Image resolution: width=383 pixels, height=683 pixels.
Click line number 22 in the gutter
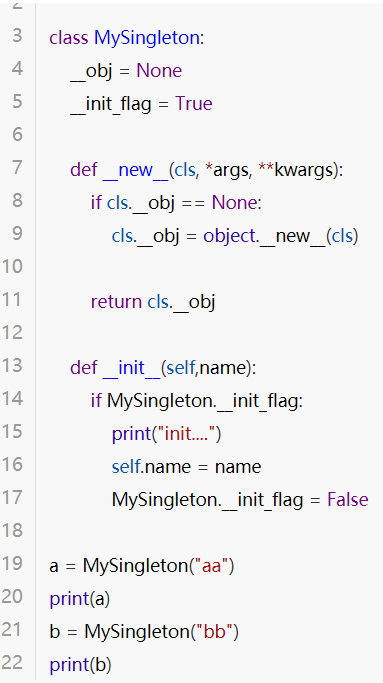(x=12, y=663)
